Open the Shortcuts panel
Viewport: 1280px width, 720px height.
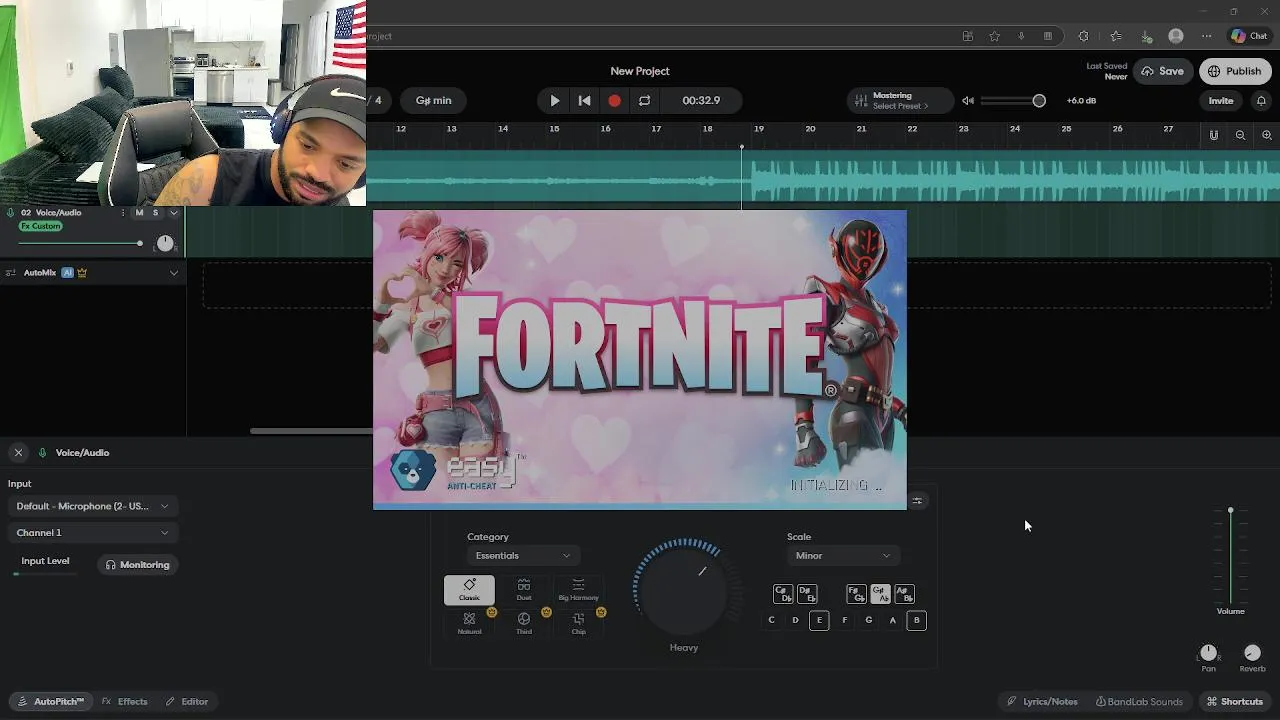1234,702
